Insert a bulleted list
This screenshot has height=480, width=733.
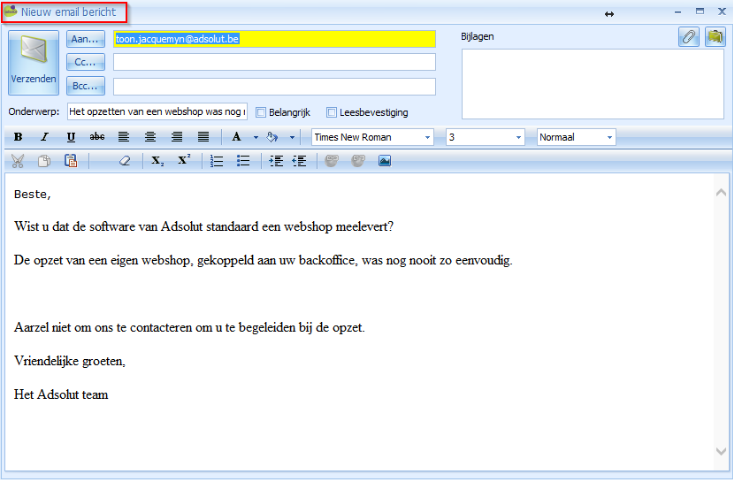243,161
